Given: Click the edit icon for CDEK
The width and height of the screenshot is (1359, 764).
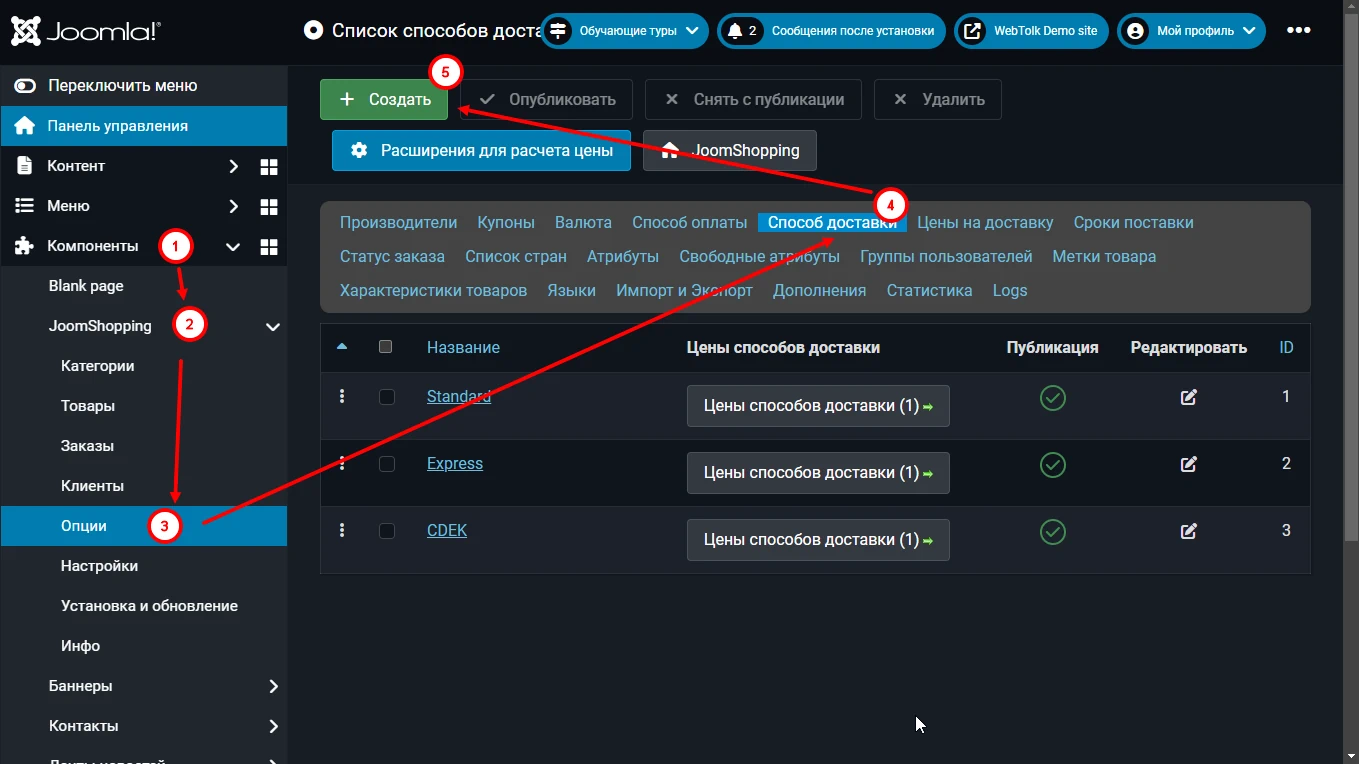Looking at the screenshot, I should [1189, 531].
